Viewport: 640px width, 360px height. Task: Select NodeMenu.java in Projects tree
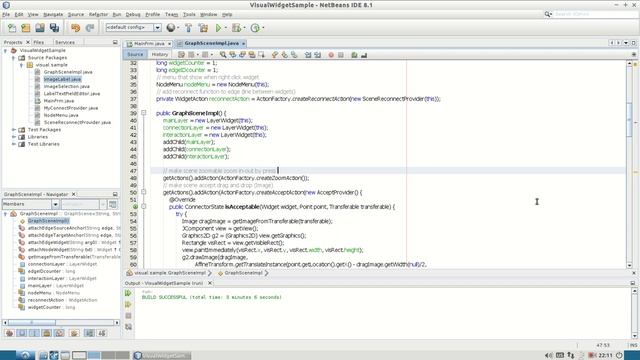click(61, 116)
